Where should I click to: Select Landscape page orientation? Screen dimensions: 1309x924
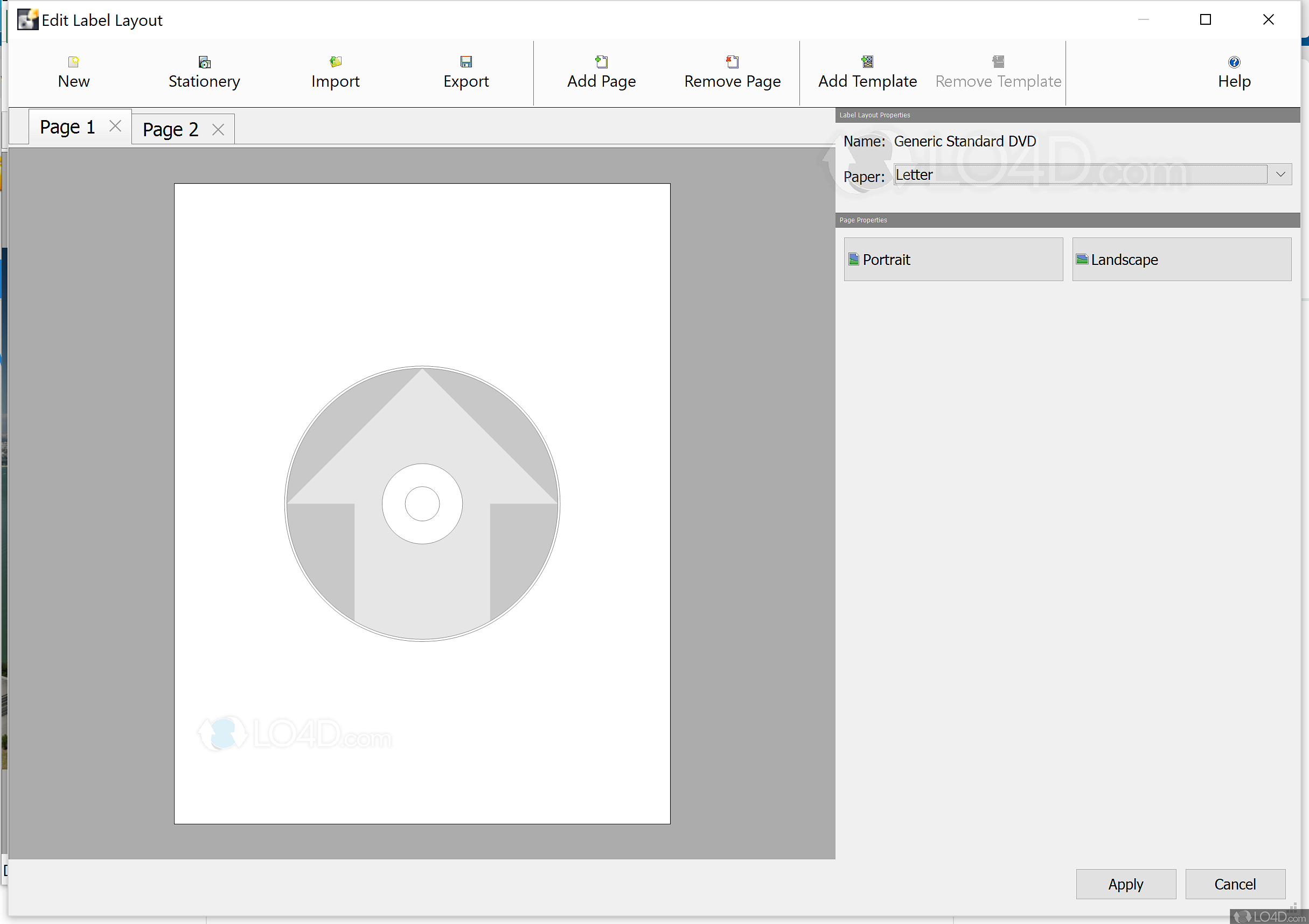pos(1180,260)
